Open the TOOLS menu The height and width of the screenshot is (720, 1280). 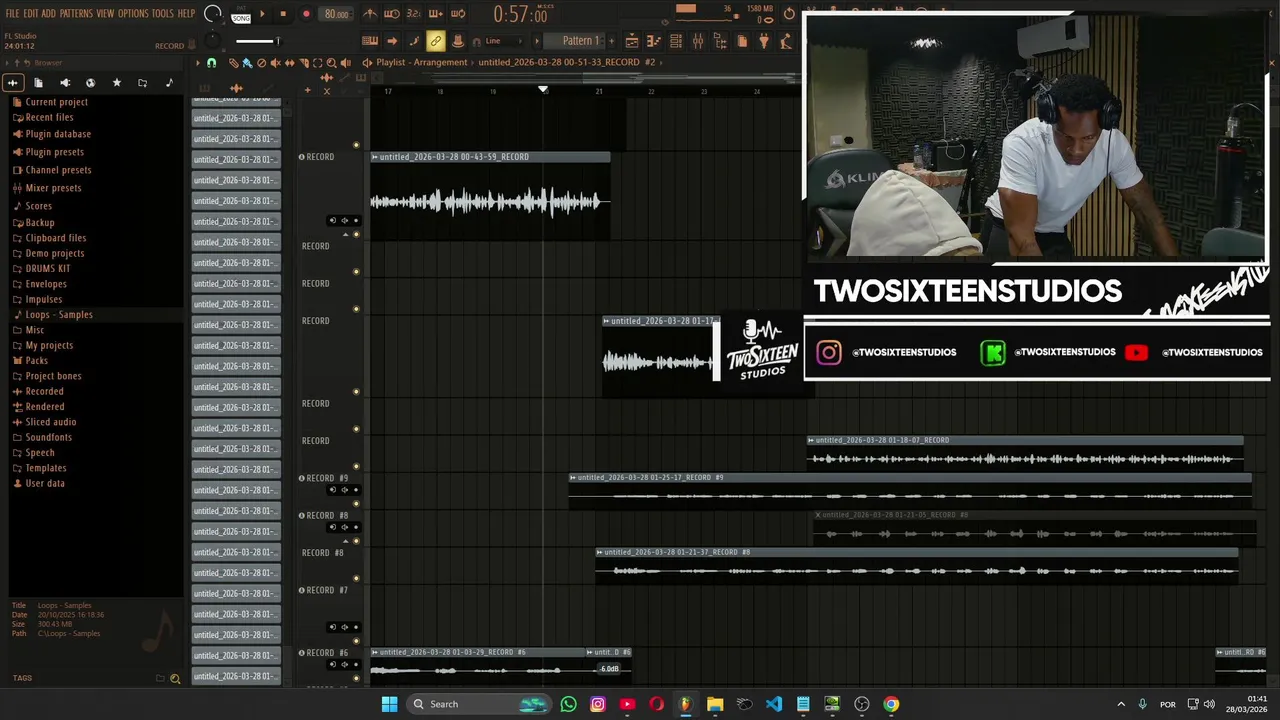pos(163,13)
